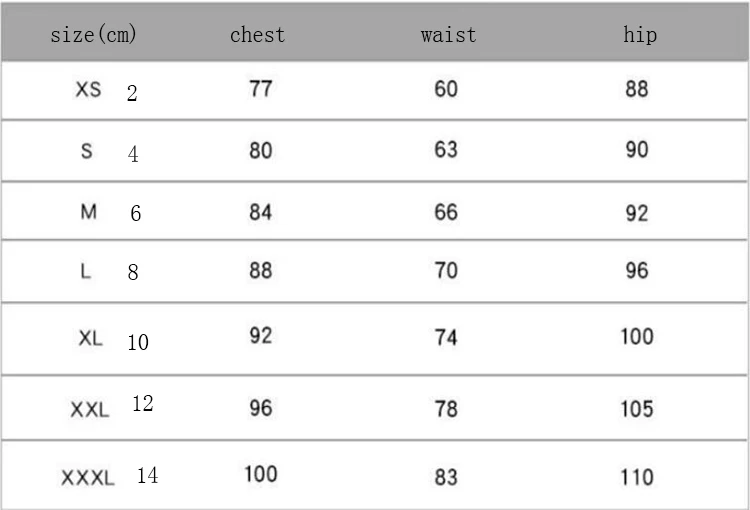Select the waist column header
Image resolution: width=750 pixels, height=510 pixels.
point(448,35)
